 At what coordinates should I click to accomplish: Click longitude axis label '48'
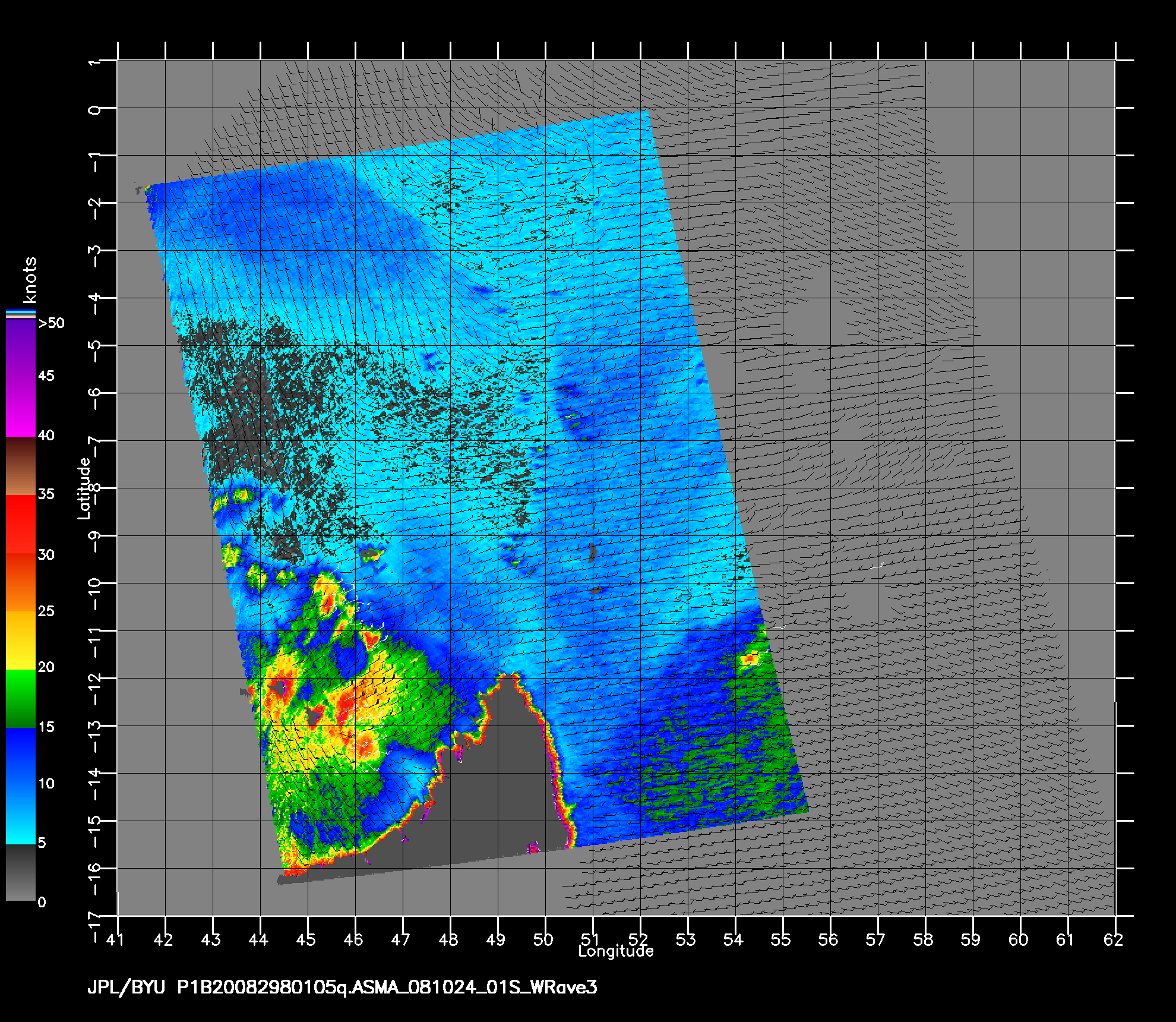pos(448,939)
